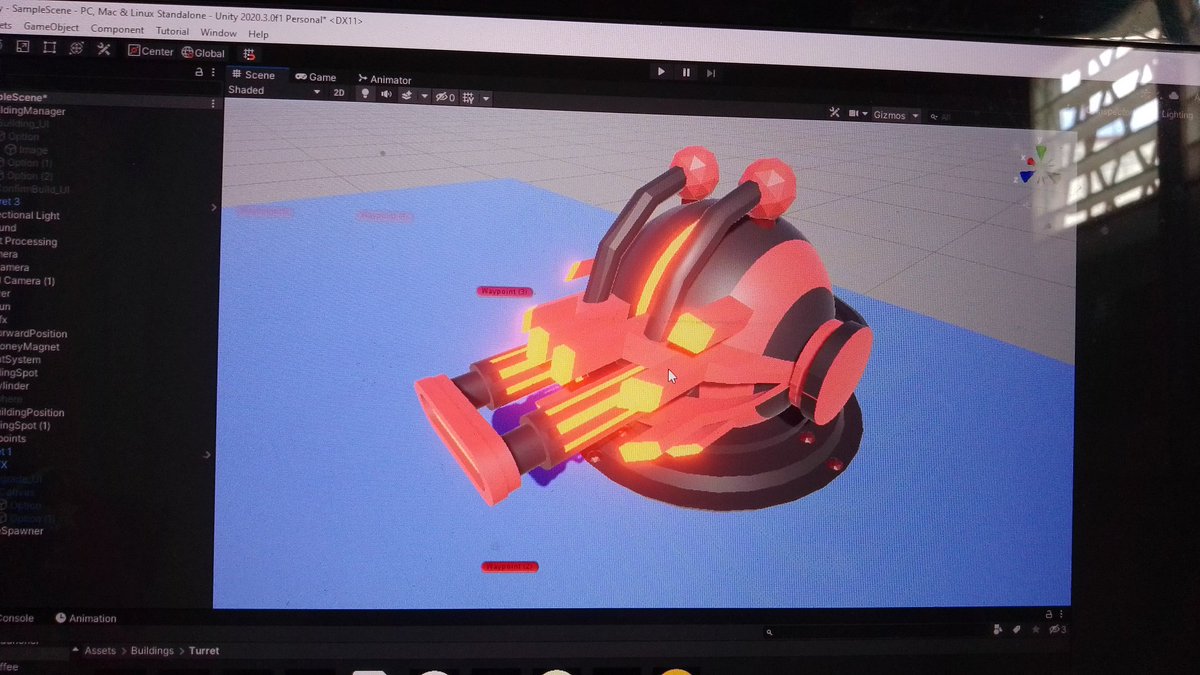1200x675 pixels.
Task: Open the Lighting tab on the right
Action: (x=1177, y=115)
